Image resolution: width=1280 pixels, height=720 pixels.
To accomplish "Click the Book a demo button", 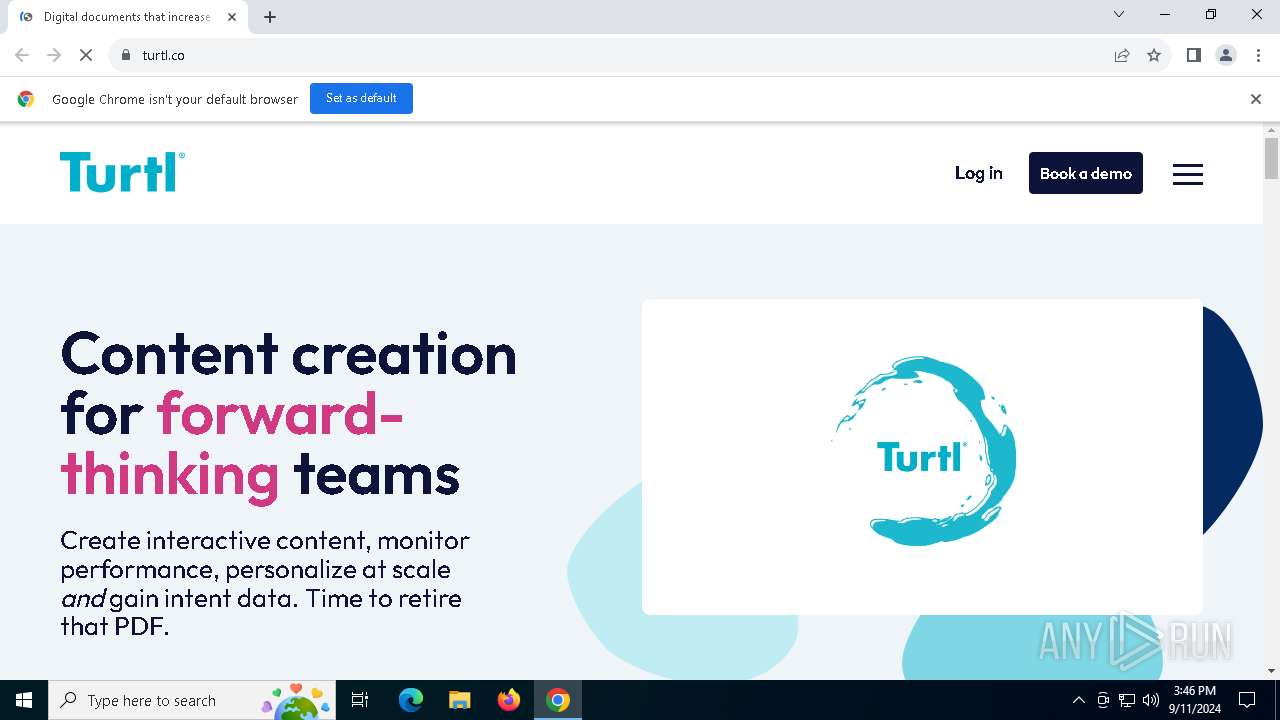I will pyautogui.click(x=1085, y=173).
